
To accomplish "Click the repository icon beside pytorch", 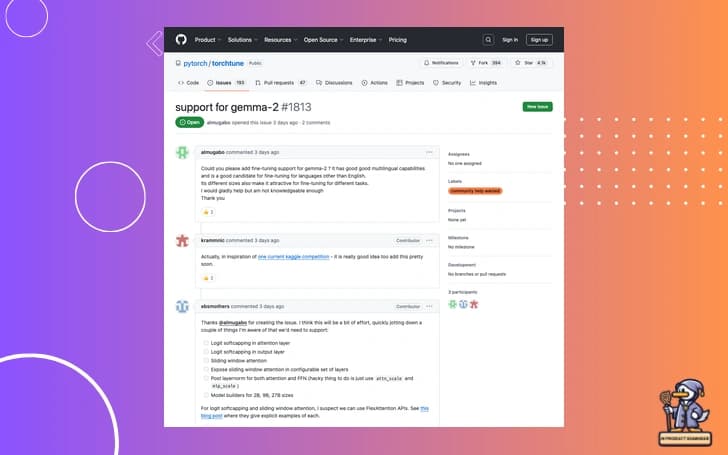I will click(x=178, y=63).
